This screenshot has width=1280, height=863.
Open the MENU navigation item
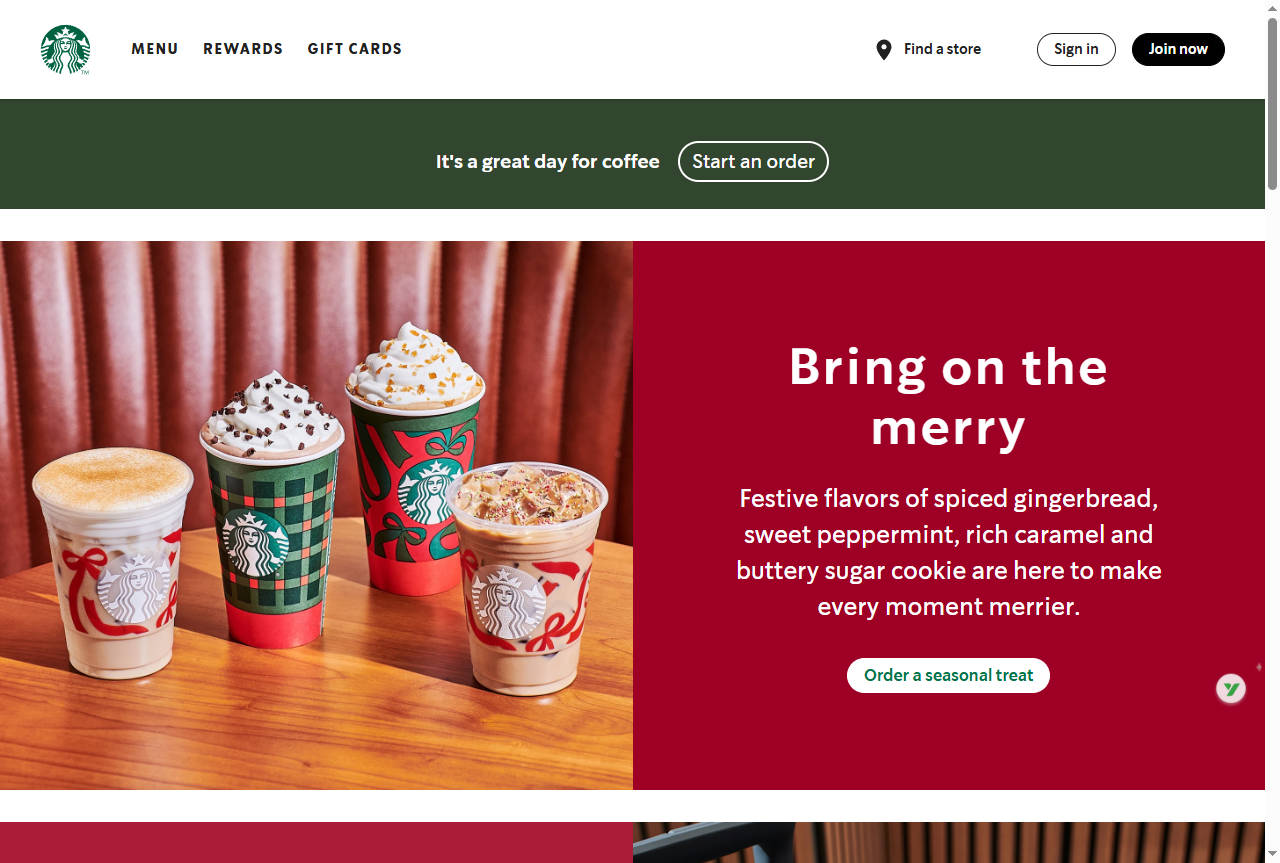155,49
